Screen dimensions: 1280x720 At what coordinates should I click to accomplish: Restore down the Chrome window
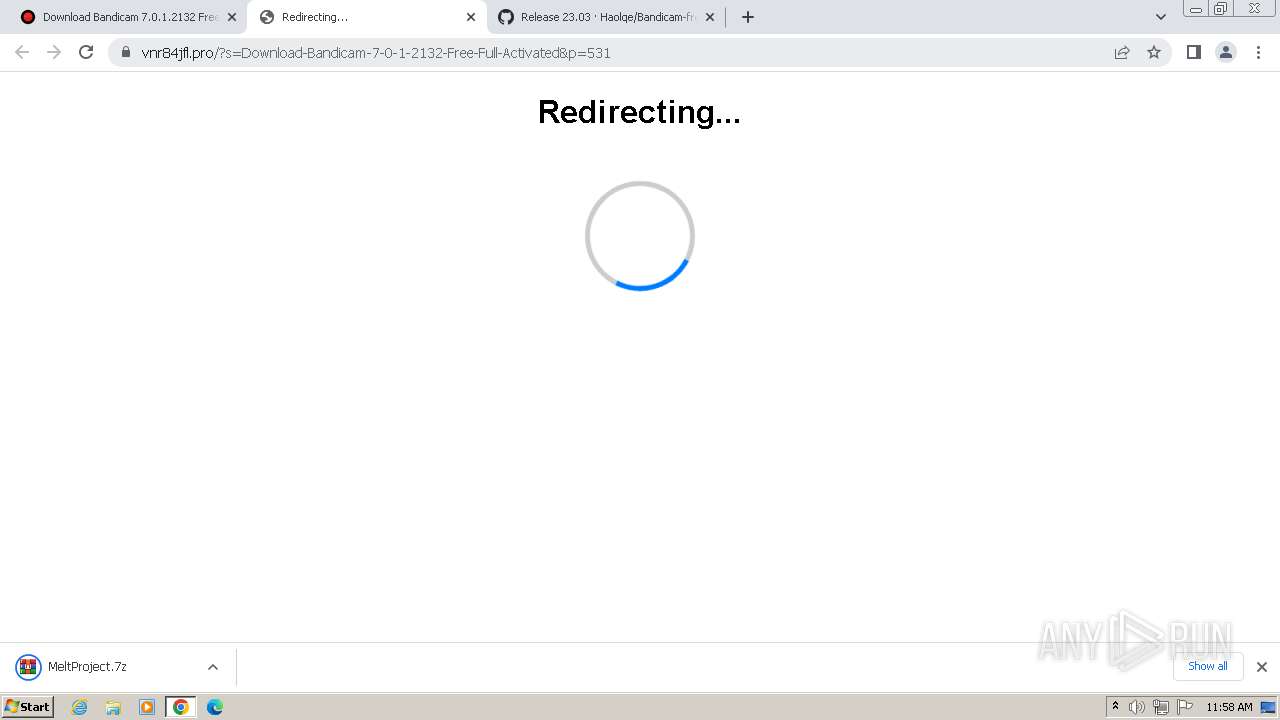[x=1221, y=9]
